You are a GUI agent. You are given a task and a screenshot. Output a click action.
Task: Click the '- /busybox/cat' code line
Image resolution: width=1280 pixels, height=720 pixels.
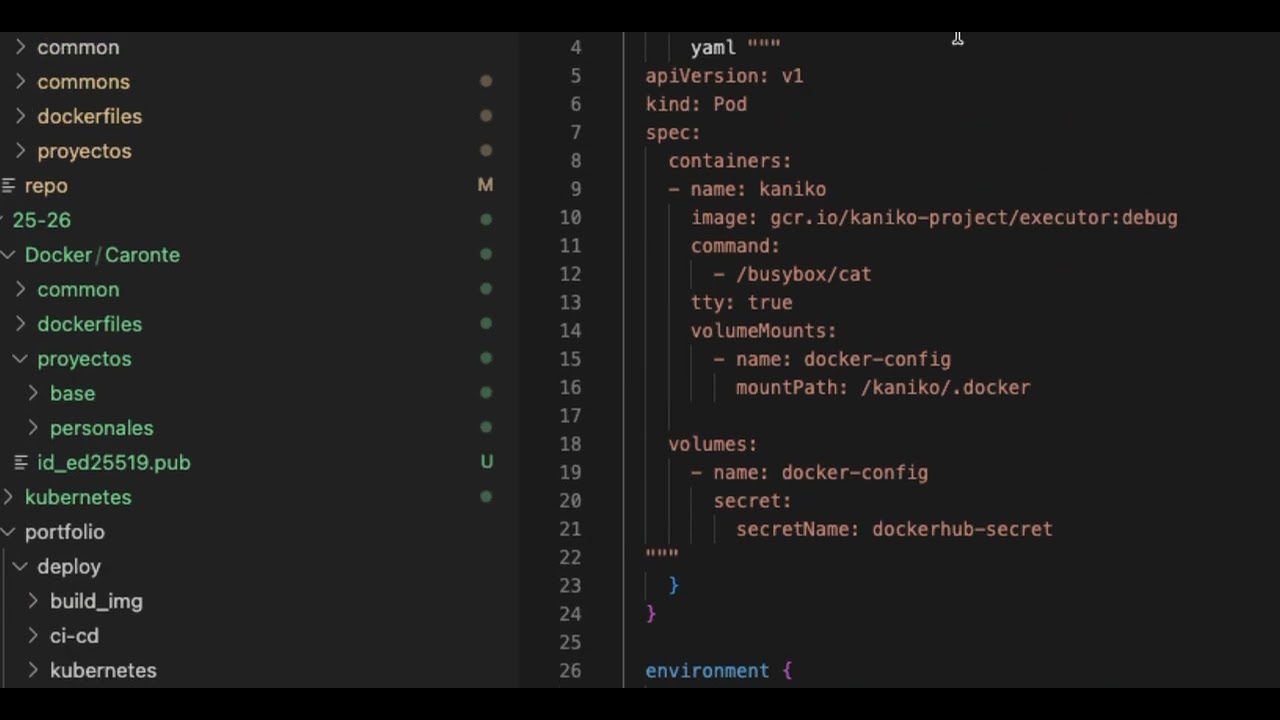pos(792,274)
